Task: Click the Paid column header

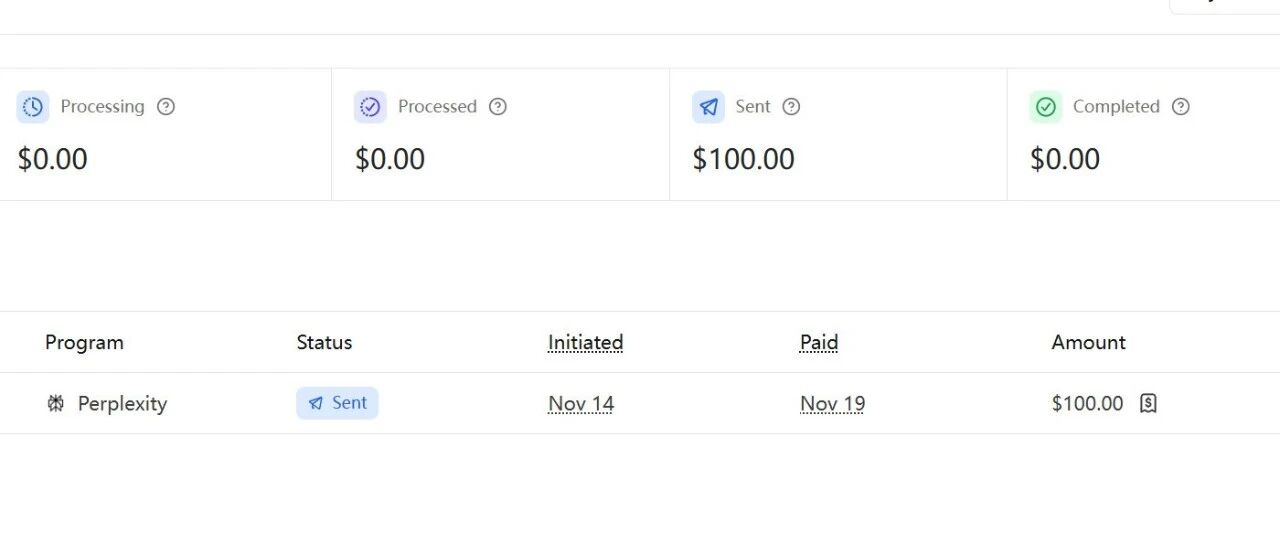Action: pos(818,342)
